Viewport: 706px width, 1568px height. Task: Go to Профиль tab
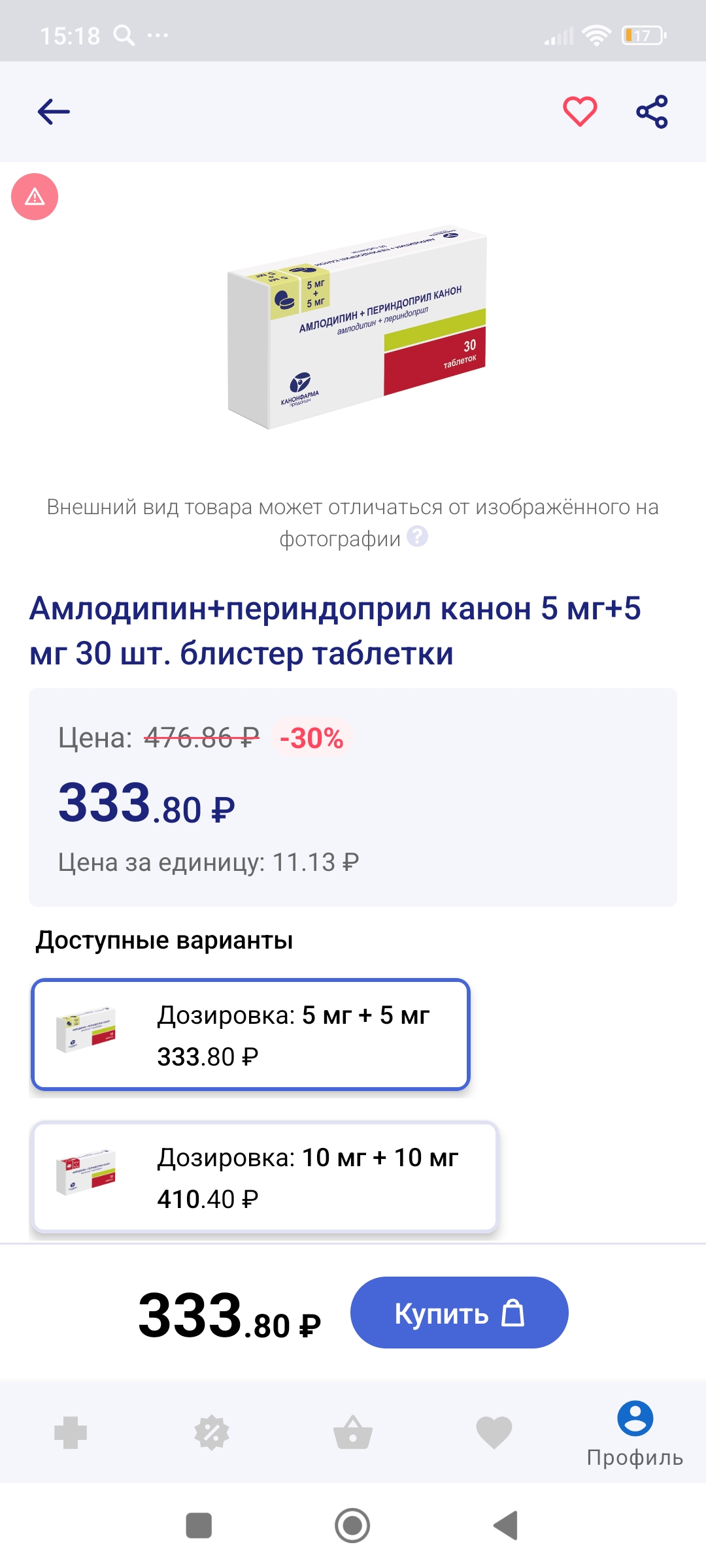(635, 1433)
